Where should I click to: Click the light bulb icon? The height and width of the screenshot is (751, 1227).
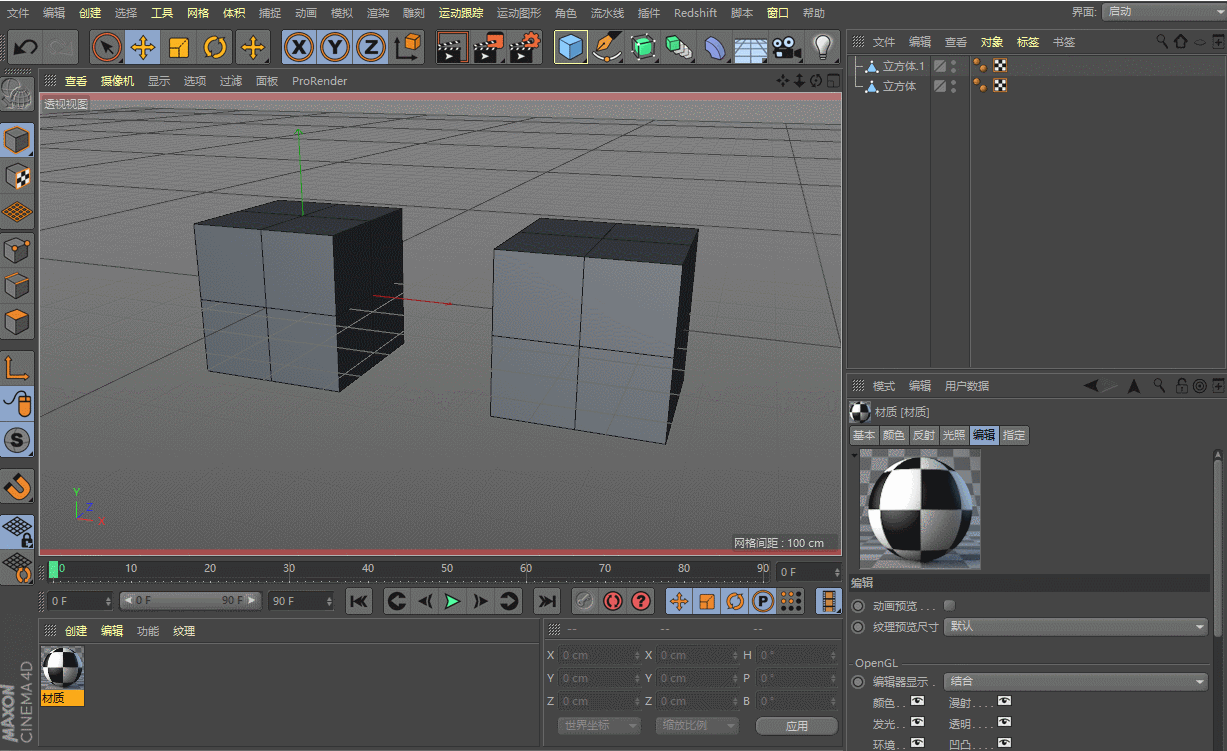point(822,47)
